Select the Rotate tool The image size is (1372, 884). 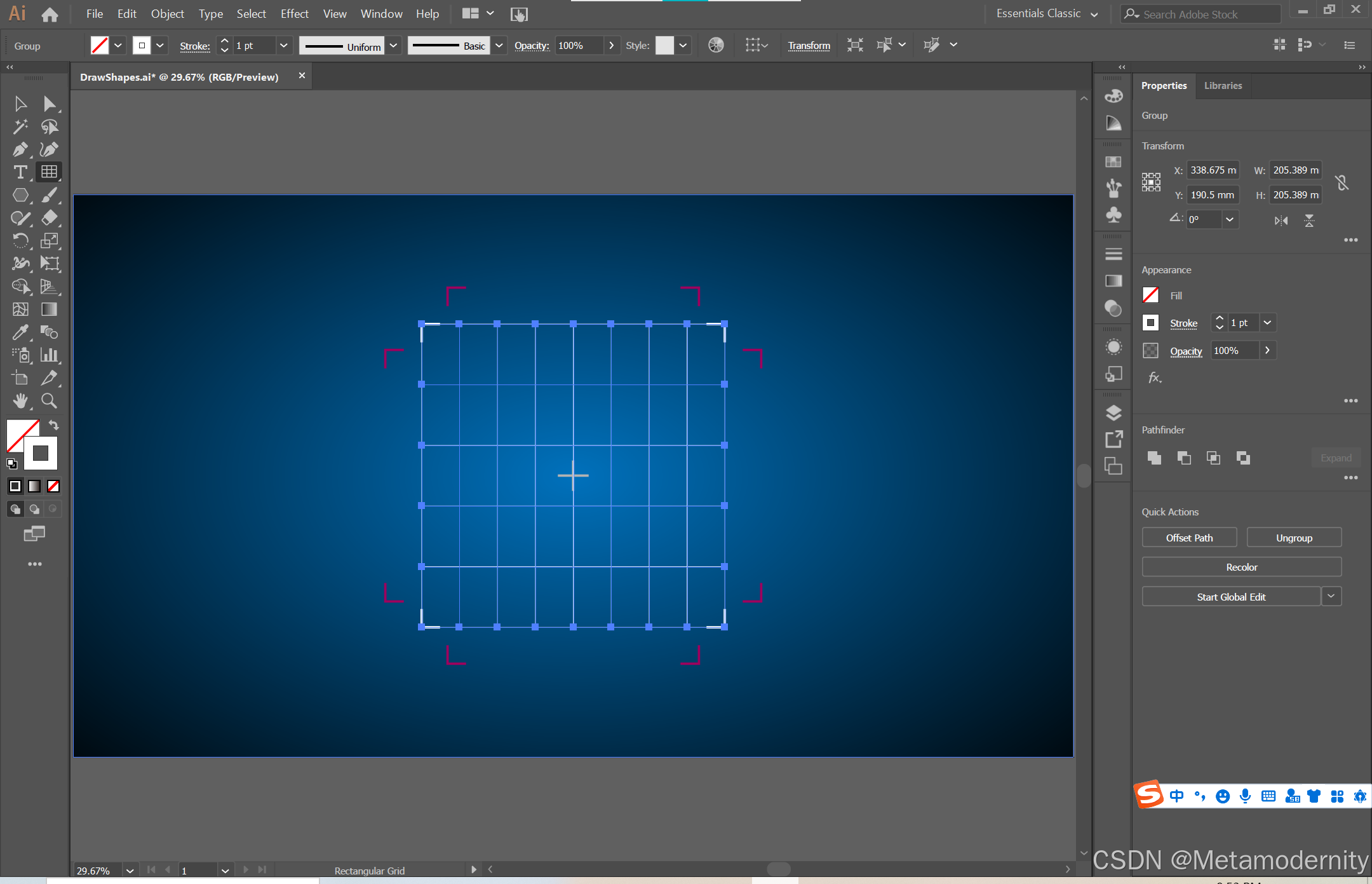click(20, 241)
